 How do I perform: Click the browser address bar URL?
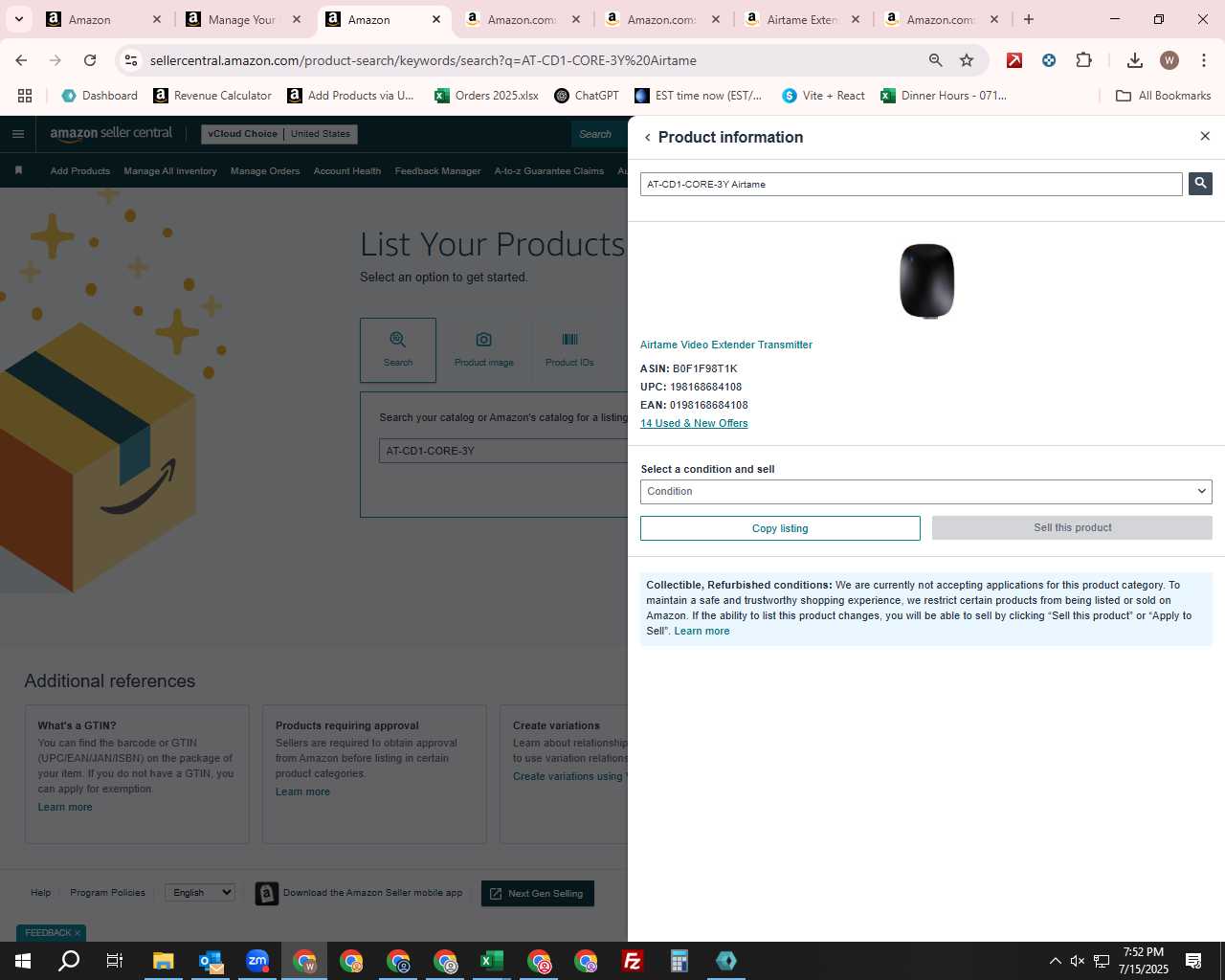(x=423, y=60)
